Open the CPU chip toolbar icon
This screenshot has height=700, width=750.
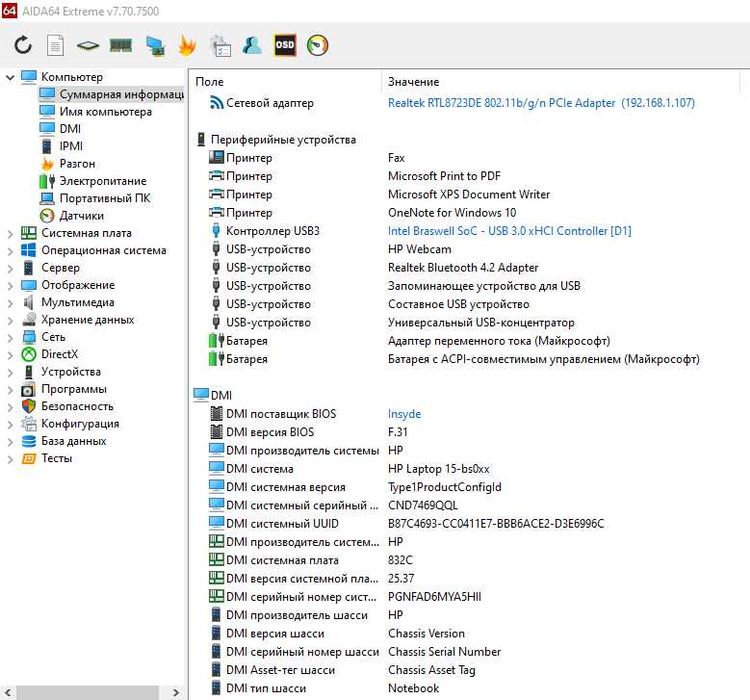pyautogui.click(x=88, y=46)
